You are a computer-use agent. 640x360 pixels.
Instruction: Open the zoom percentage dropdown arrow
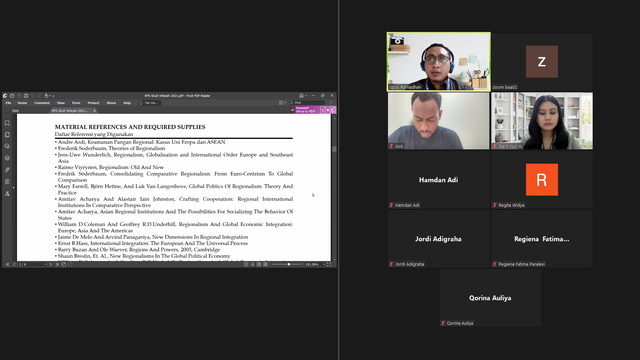[324, 264]
